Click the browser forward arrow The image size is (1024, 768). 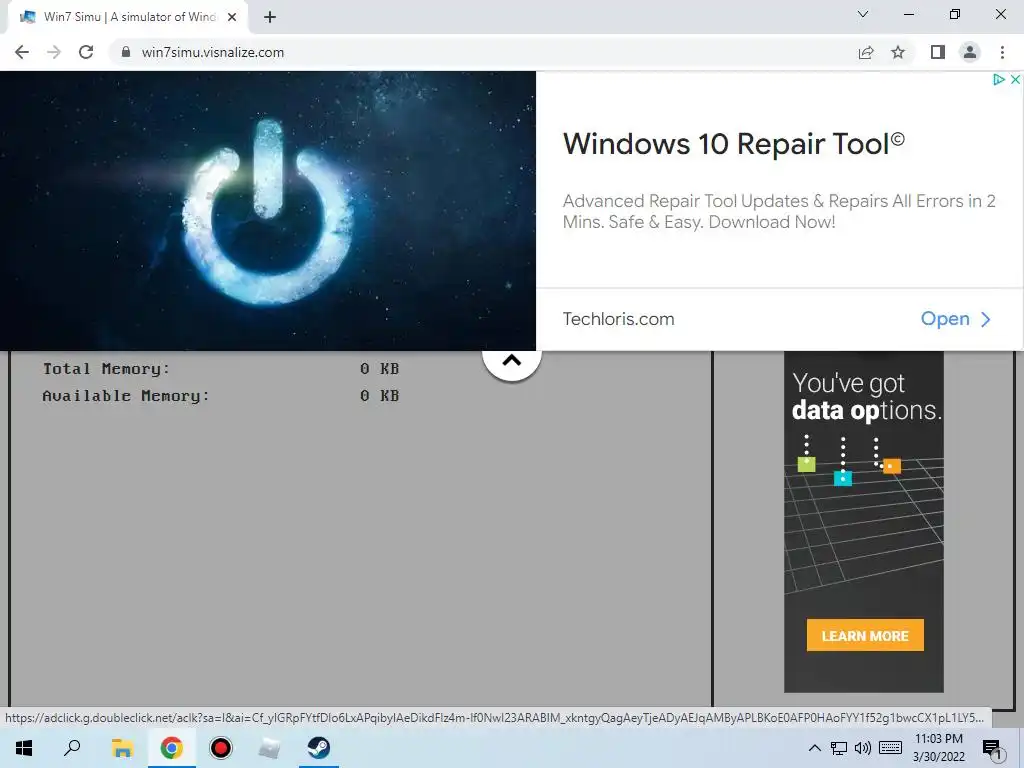pyautogui.click(x=54, y=52)
